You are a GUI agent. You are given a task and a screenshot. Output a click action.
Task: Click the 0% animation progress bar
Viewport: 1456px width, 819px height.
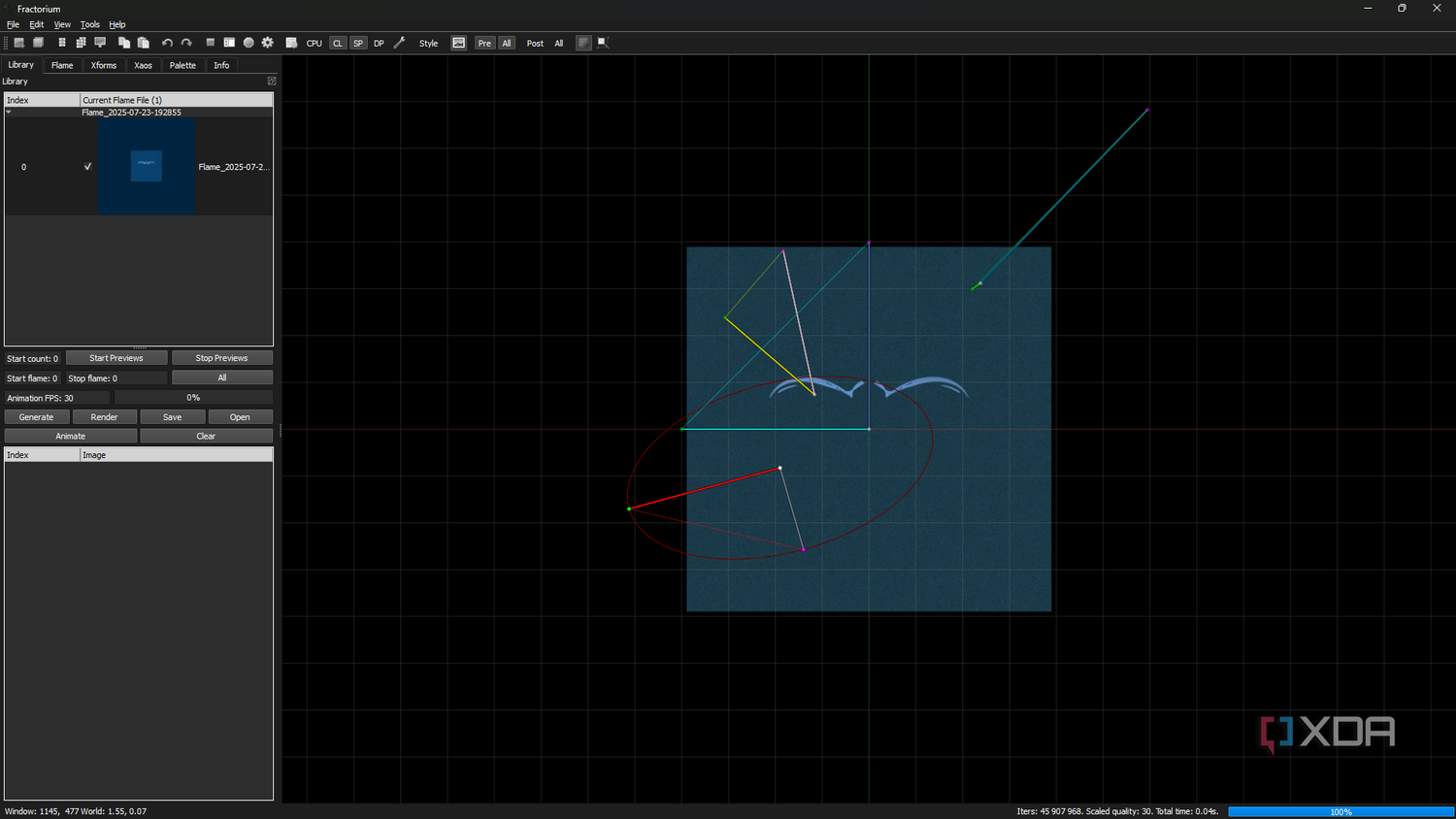[x=193, y=398]
